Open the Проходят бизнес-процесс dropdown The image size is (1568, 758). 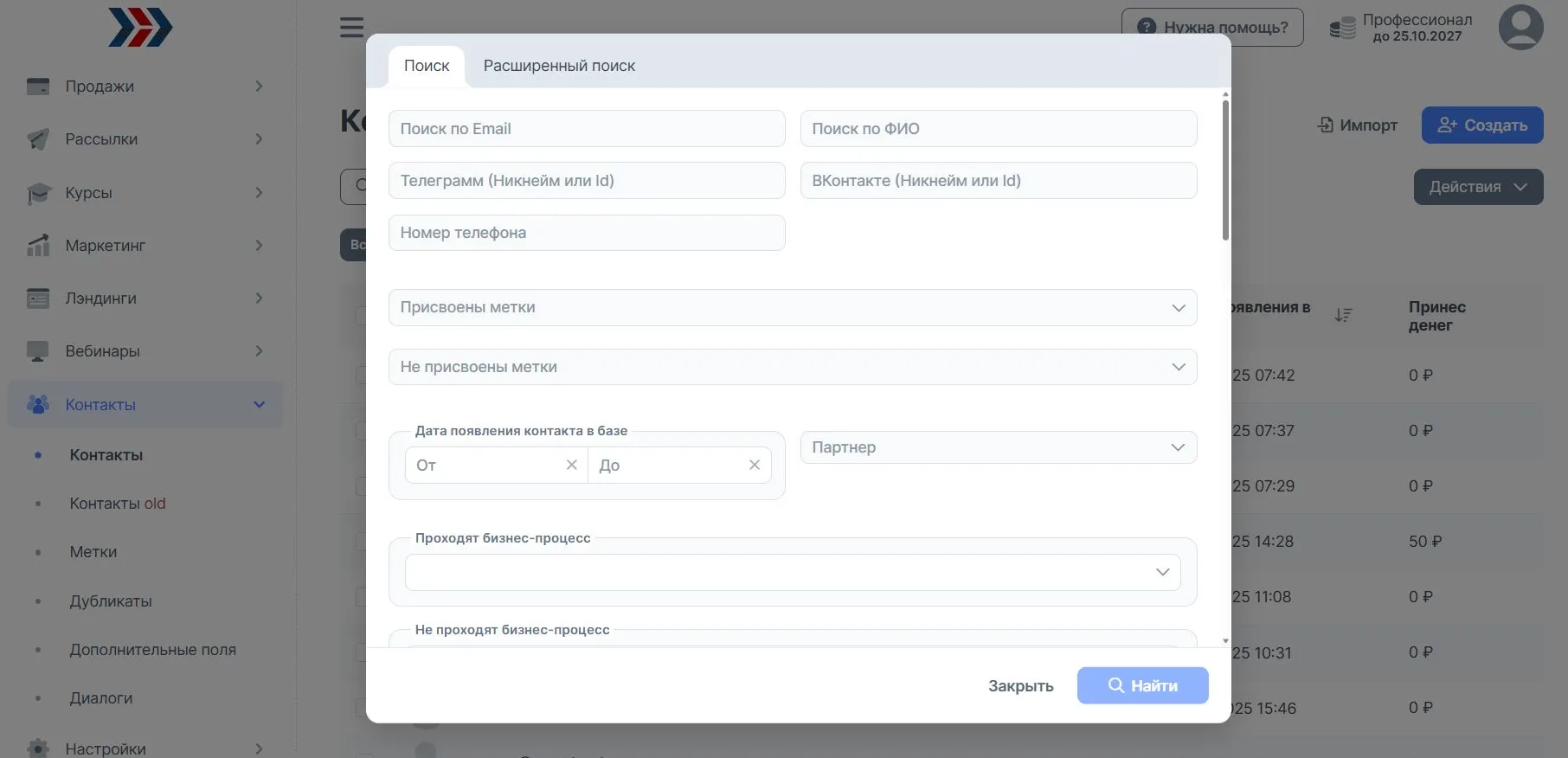pos(792,572)
